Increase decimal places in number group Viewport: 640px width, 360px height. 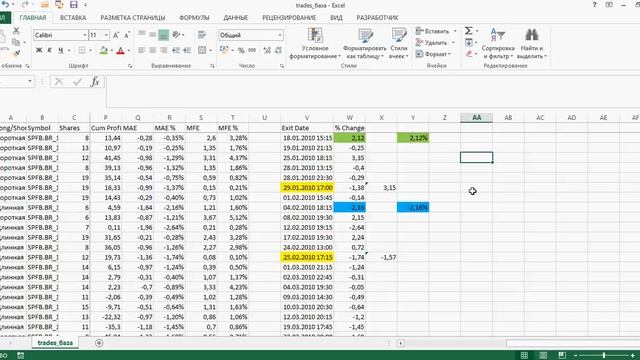point(267,50)
